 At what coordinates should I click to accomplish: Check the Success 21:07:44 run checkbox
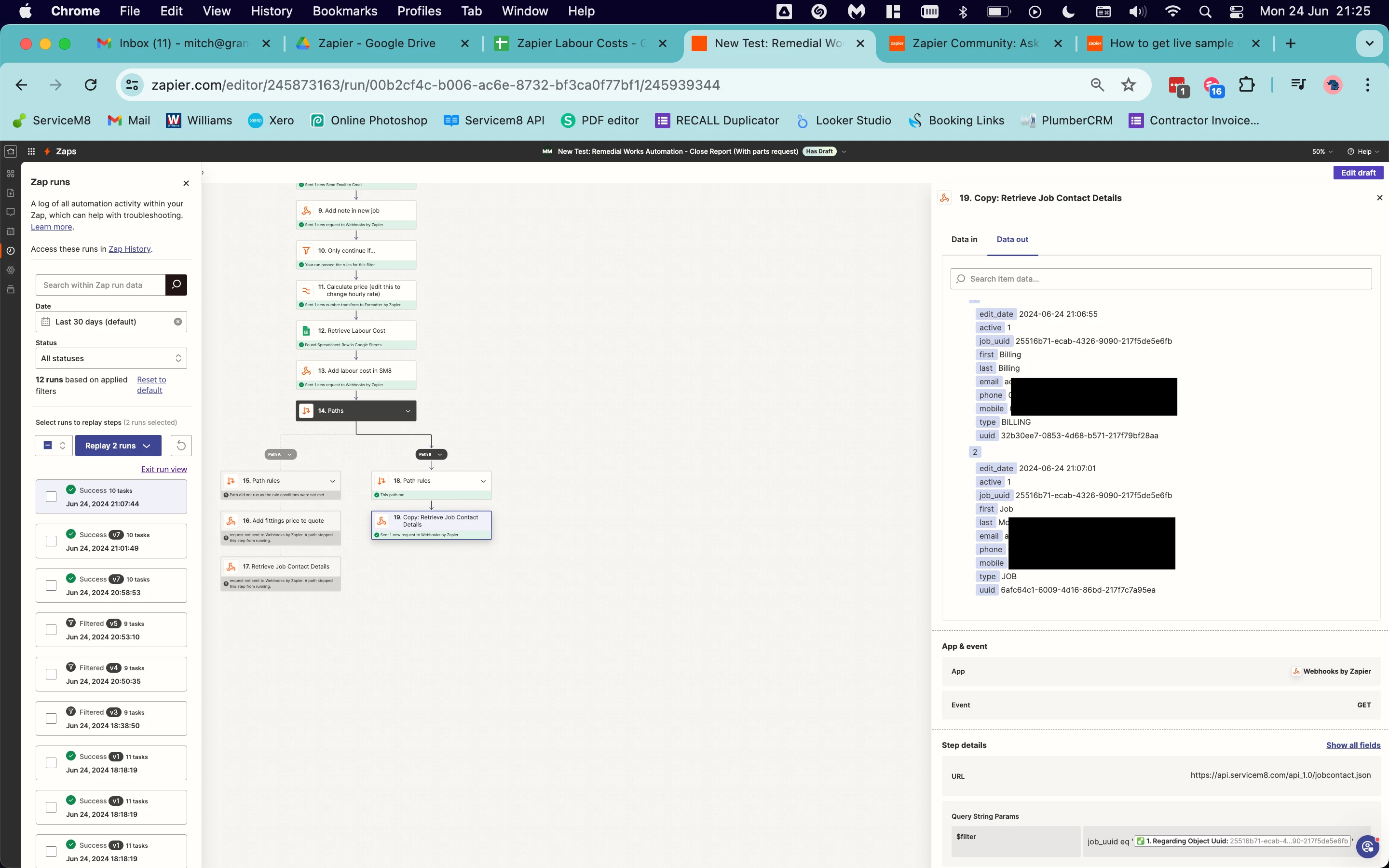tap(51, 497)
